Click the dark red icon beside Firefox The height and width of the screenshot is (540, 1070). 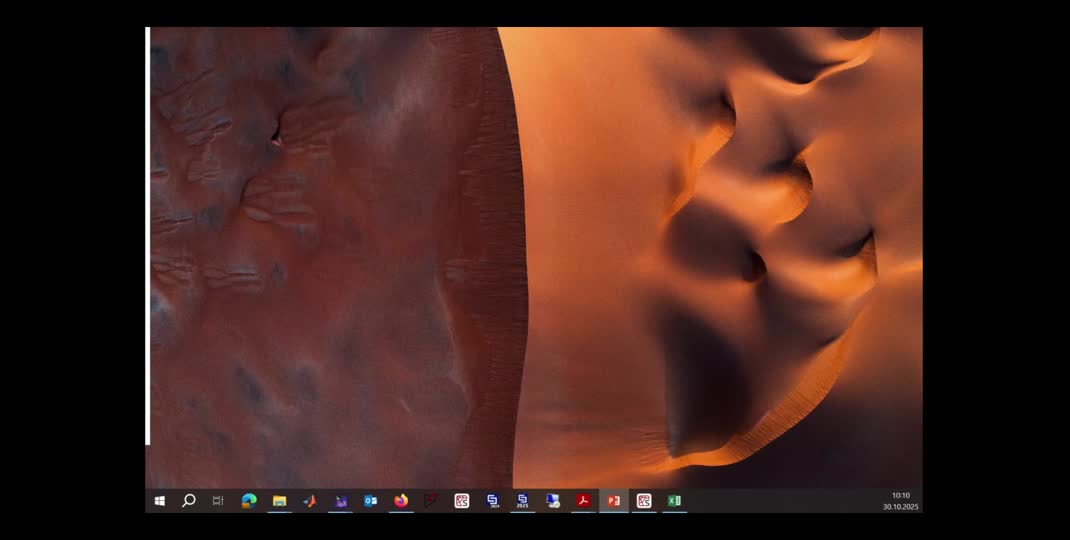point(431,501)
